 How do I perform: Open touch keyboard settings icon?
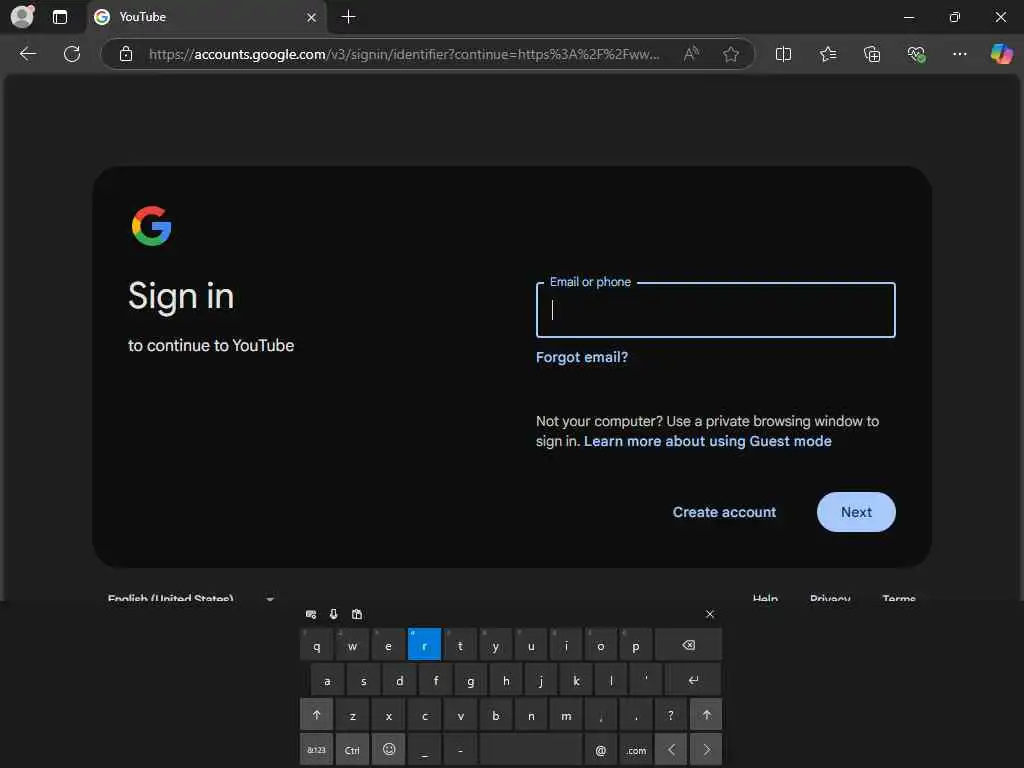311,614
